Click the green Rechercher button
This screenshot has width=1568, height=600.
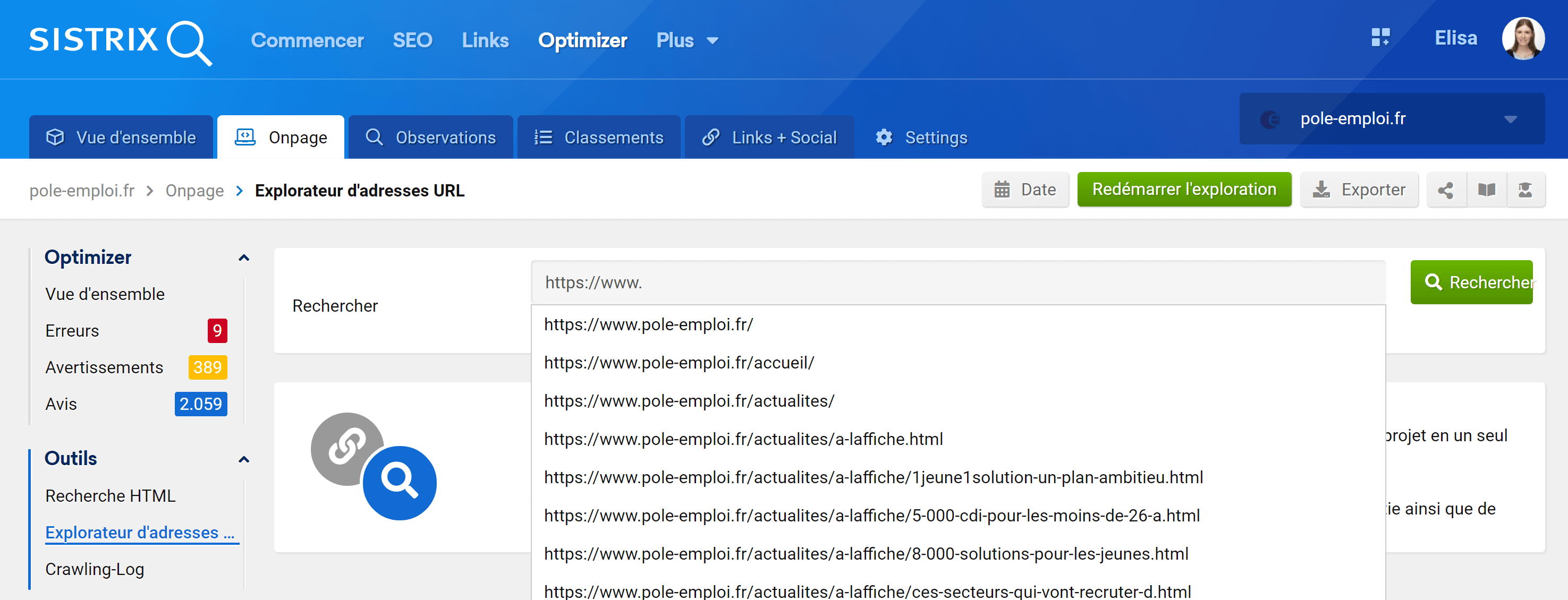[x=1471, y=282]
